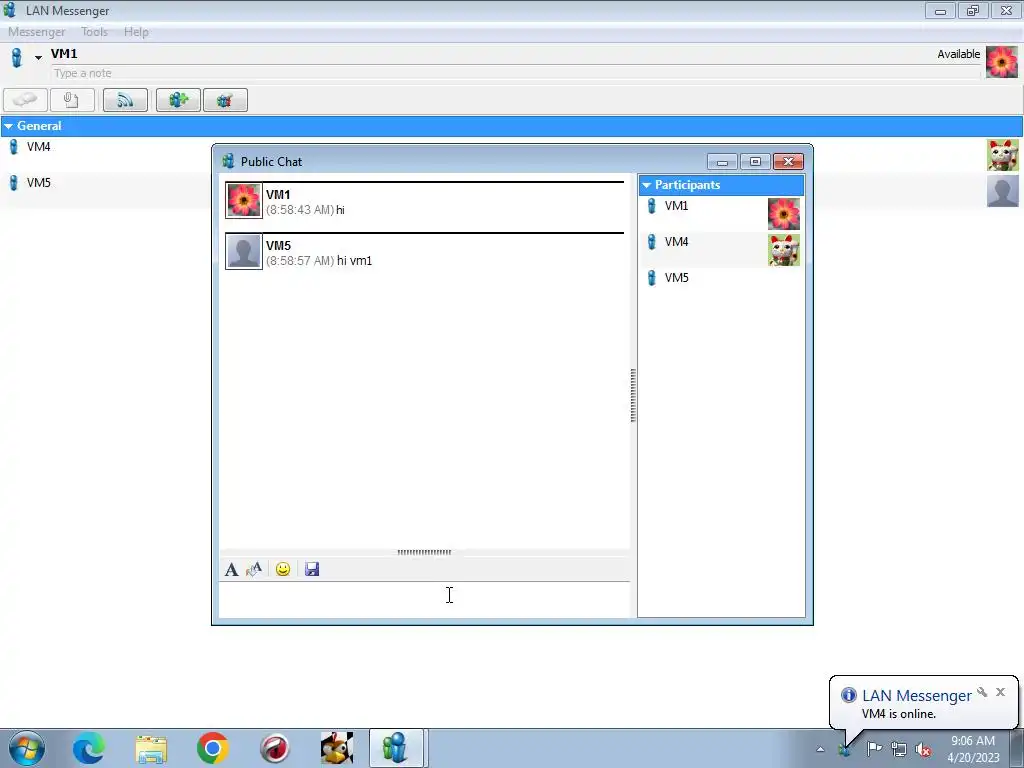Select VM1 in the Participants list
Viewport: 1024px width, 768px height.
point(721,214)
